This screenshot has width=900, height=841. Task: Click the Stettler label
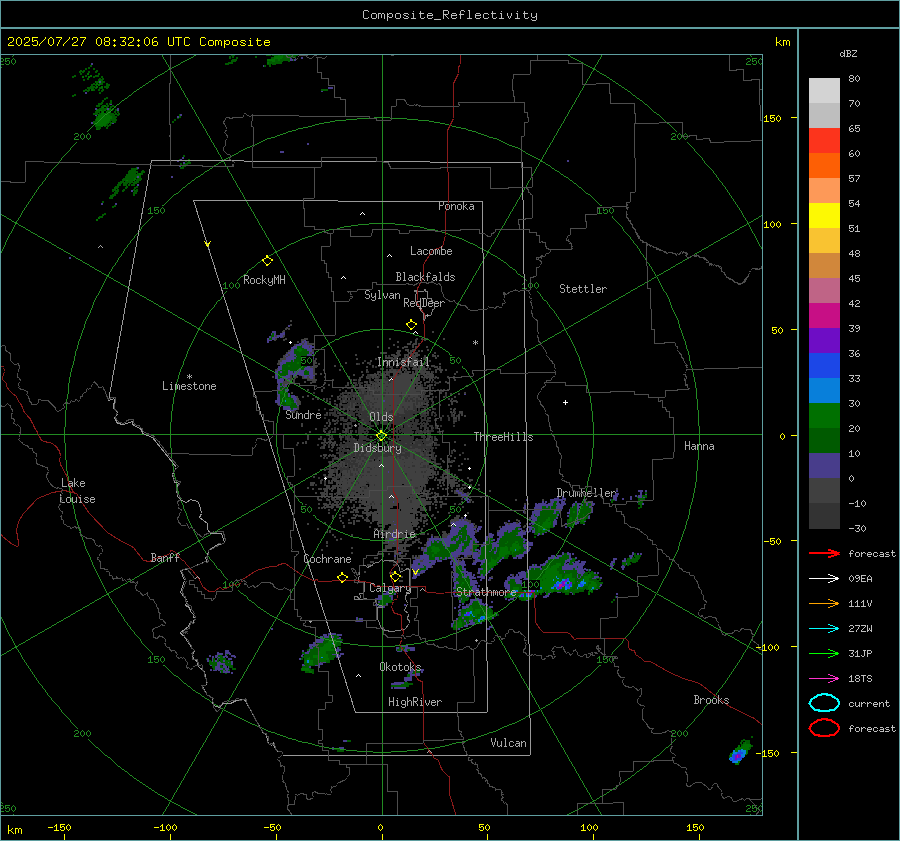(x=583, y=289)
